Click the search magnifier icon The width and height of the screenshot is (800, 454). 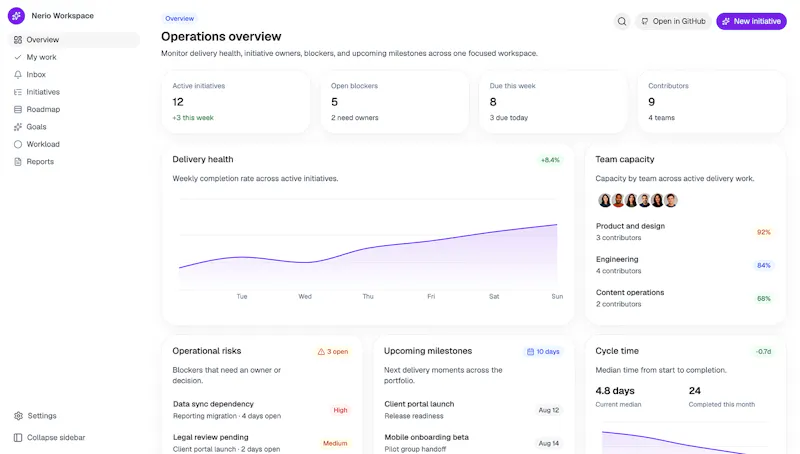[x=621, y=21]
